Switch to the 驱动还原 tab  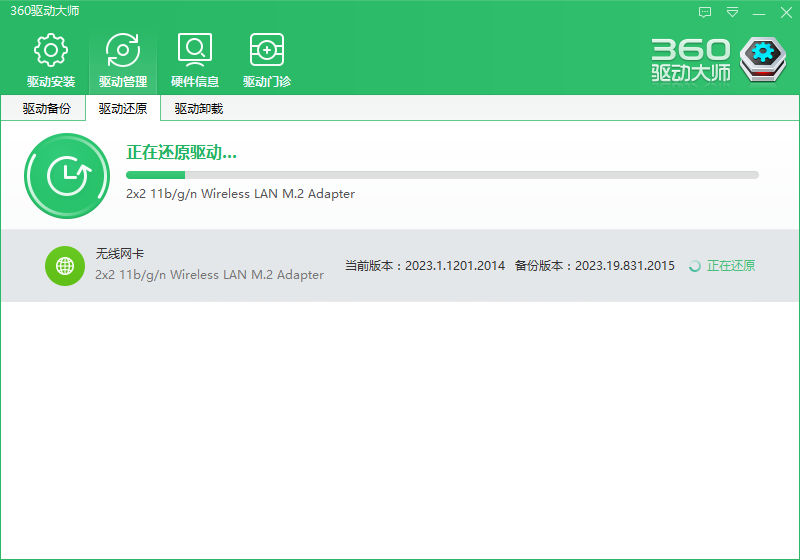pyautogui.click(x=123, y=109)
